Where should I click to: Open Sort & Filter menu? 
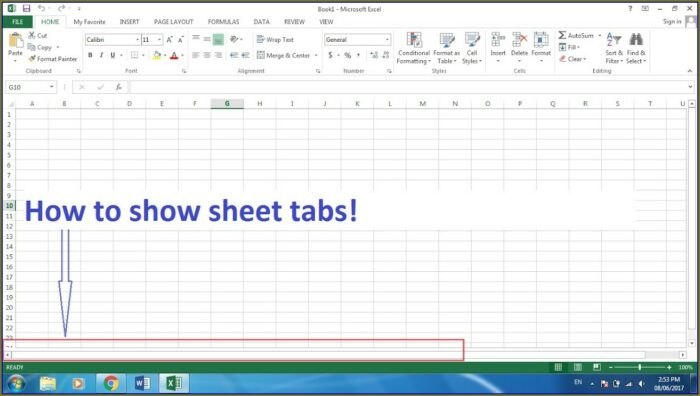614,48
